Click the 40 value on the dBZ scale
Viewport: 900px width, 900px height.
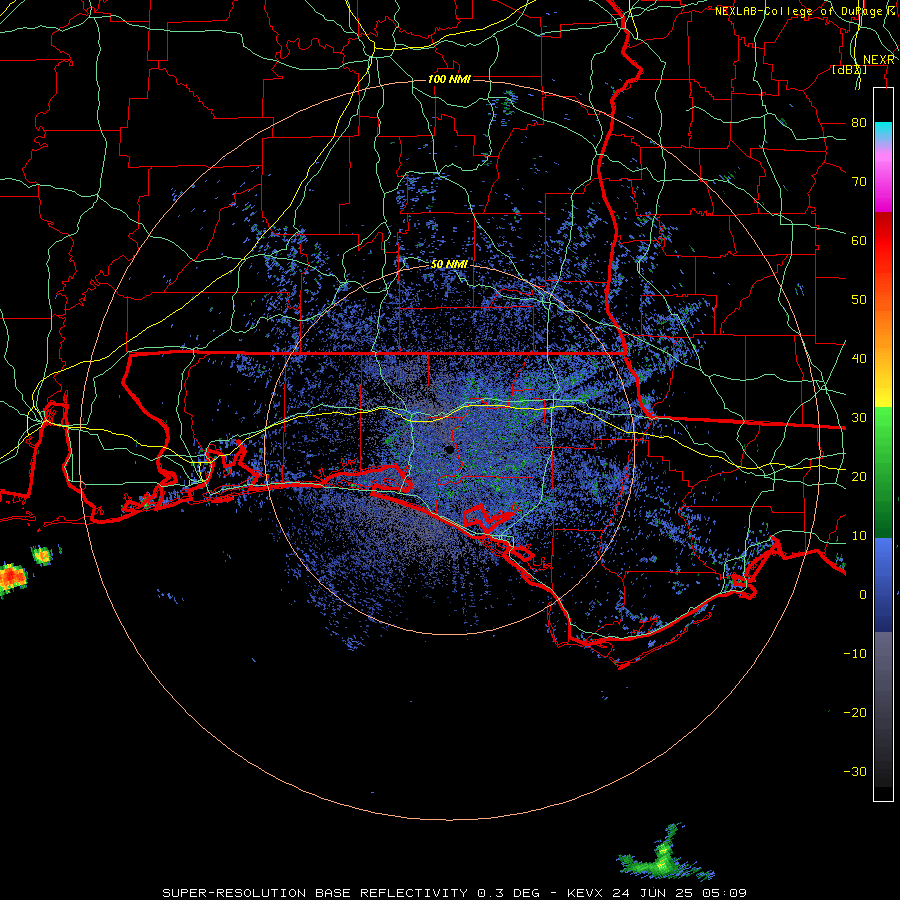tap(859, 359)
